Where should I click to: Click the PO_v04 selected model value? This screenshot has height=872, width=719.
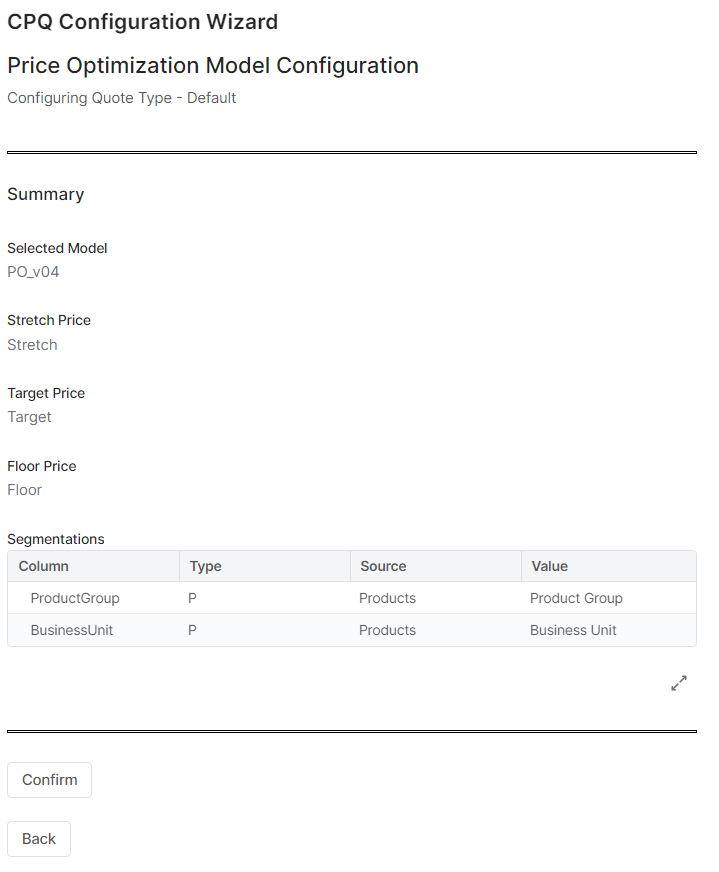pos(33,271)
